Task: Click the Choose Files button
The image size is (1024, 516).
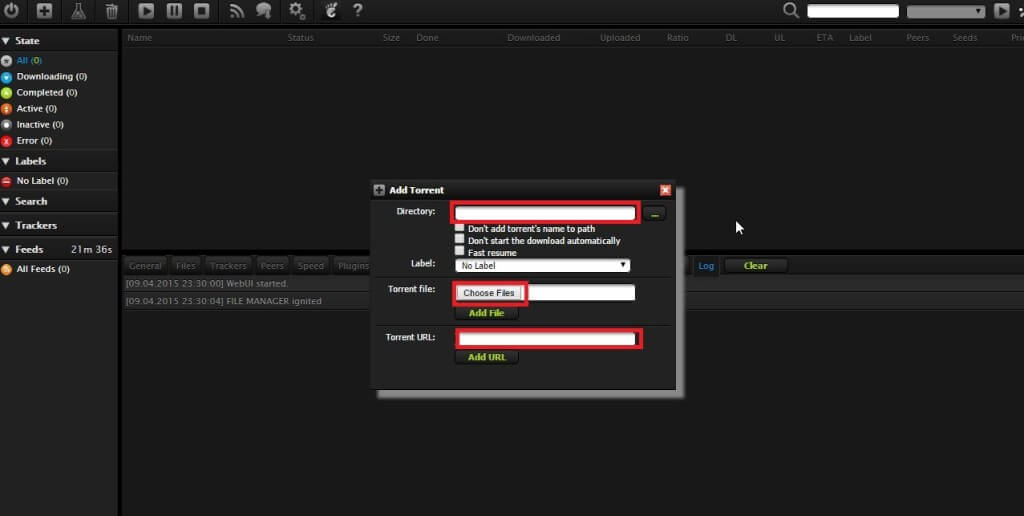Action: [x=489, y=293]
